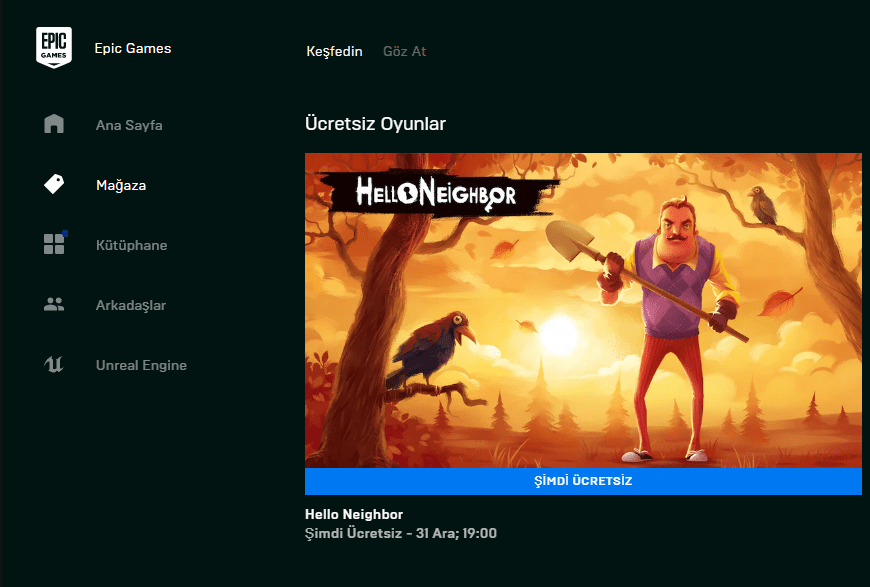The image size is (870, 587).
Task: Open the Kütüphane grid icon
Action: 54,244
